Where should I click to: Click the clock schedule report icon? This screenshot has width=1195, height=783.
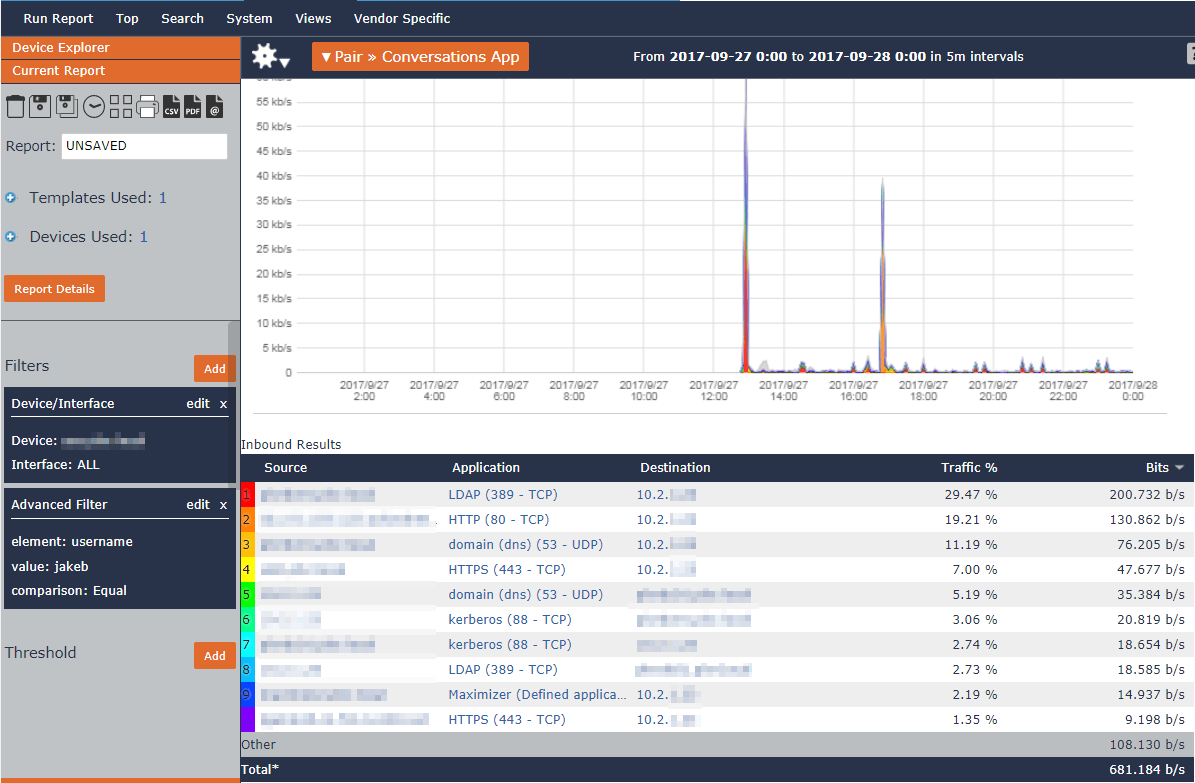point(94,107)
